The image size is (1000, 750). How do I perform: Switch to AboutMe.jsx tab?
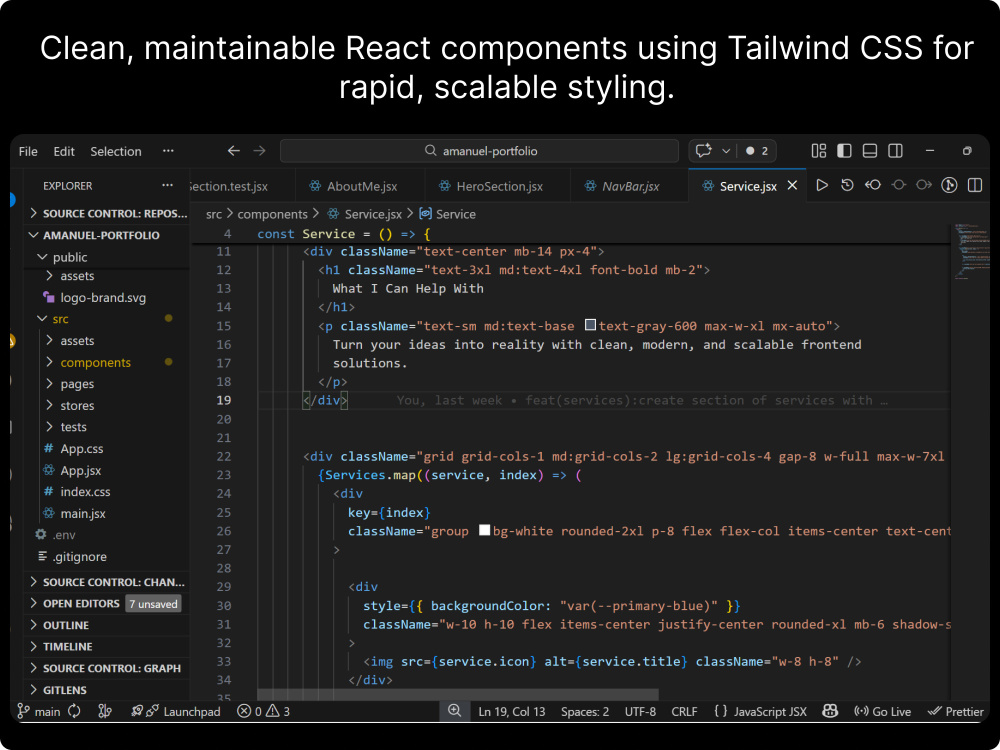361,186
